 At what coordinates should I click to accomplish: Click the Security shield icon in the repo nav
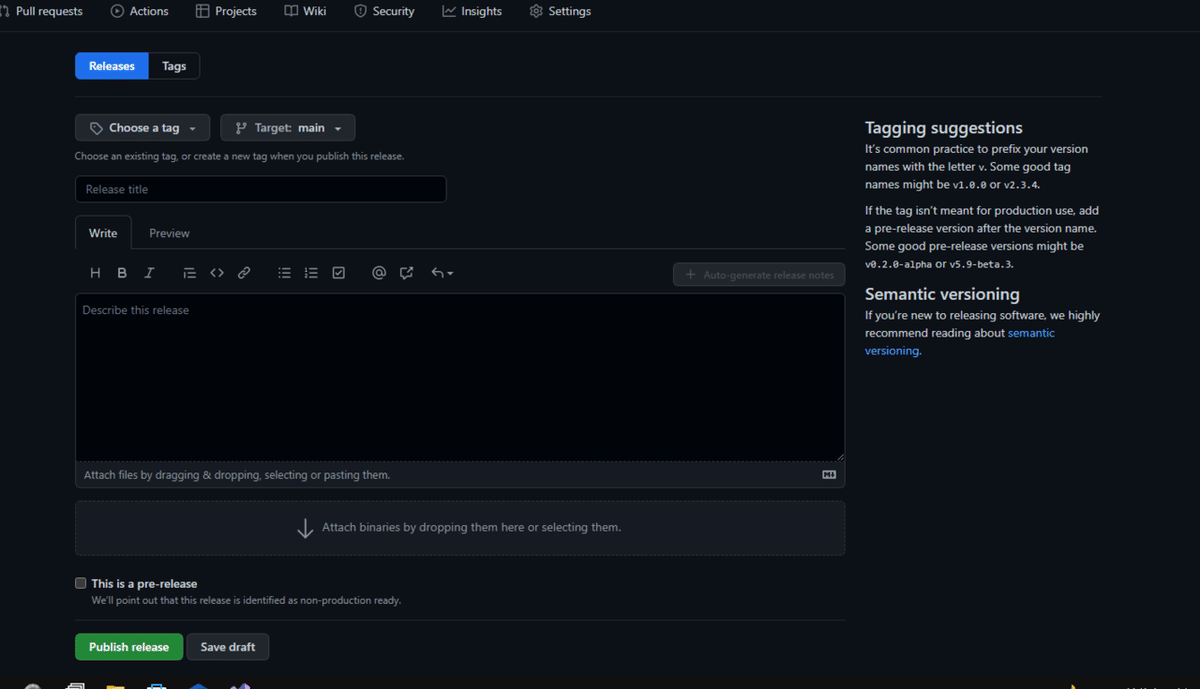pyautogui.click(x=360, y=11)
